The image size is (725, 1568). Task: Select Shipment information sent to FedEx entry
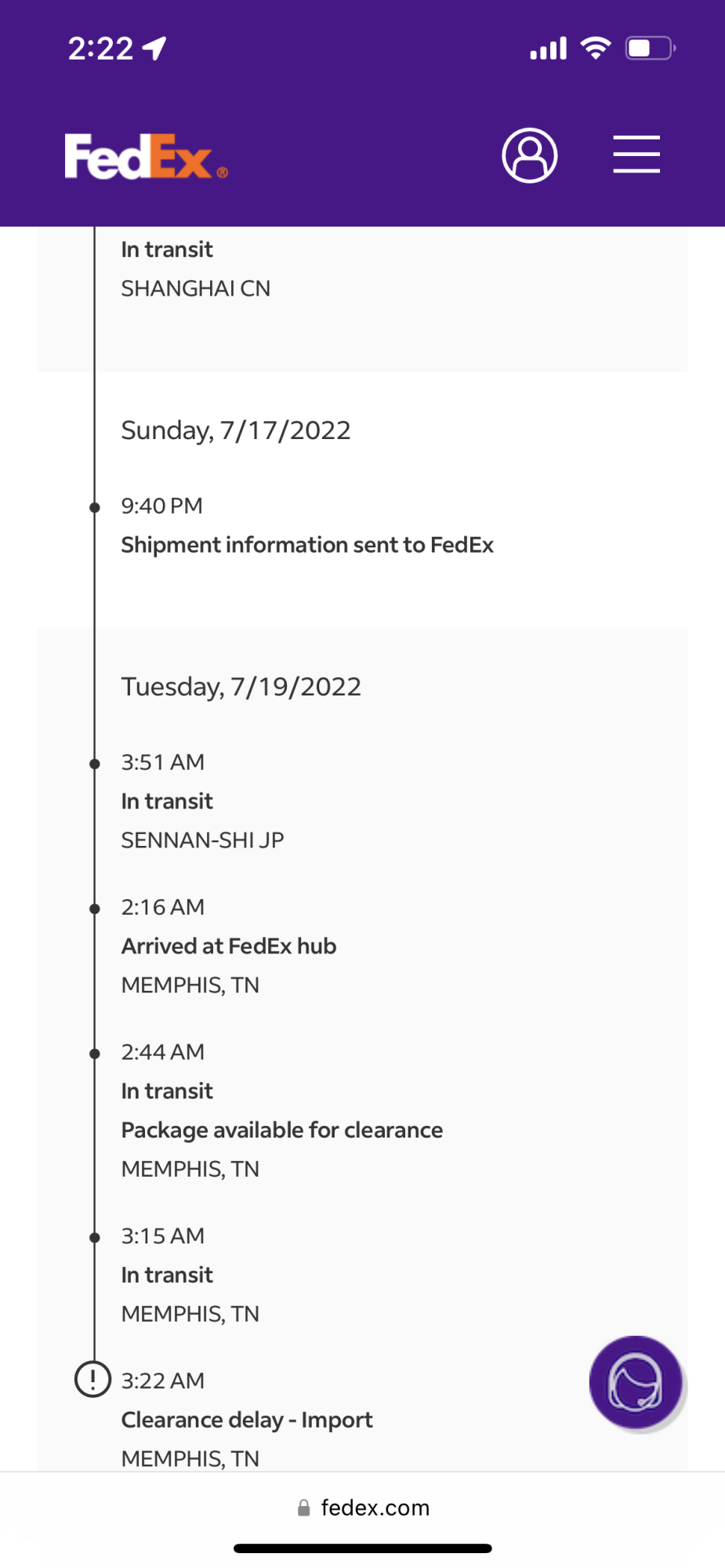[307, 545]
